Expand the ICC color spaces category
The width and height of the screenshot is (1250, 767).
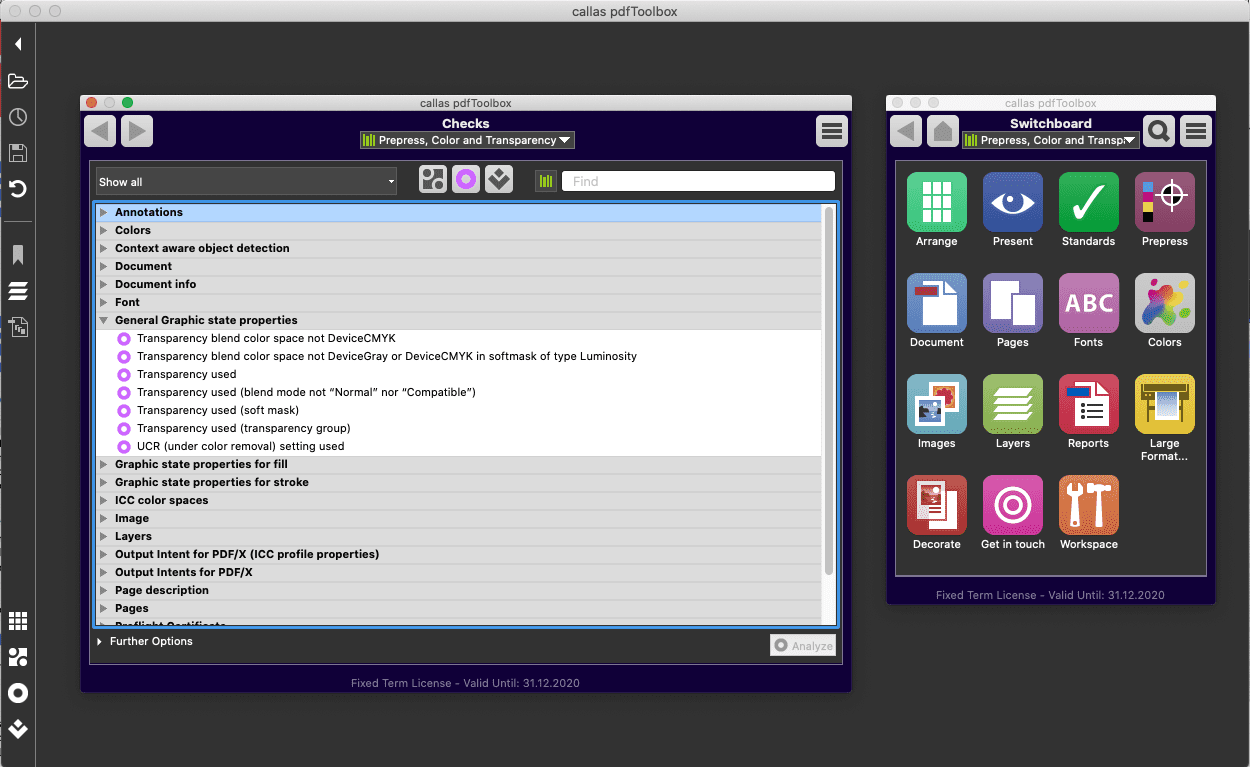point(103,500)
